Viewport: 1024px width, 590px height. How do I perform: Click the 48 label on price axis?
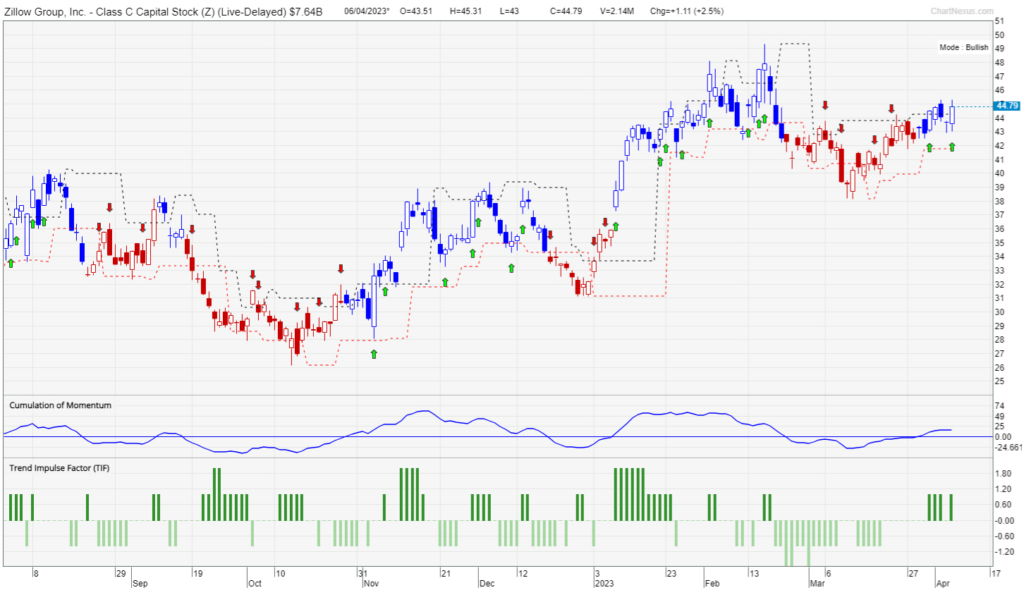click(x=1000, y=63)
